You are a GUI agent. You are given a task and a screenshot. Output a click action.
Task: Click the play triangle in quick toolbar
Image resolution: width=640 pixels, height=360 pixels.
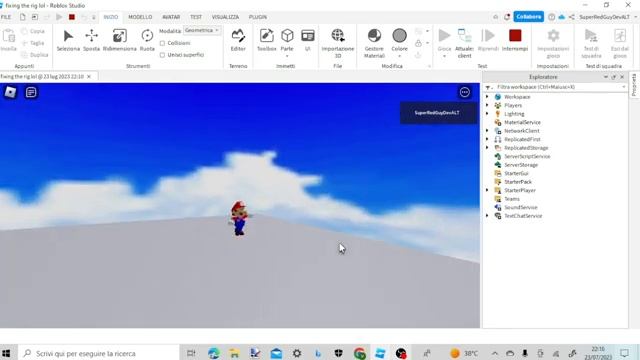(59, 17)
